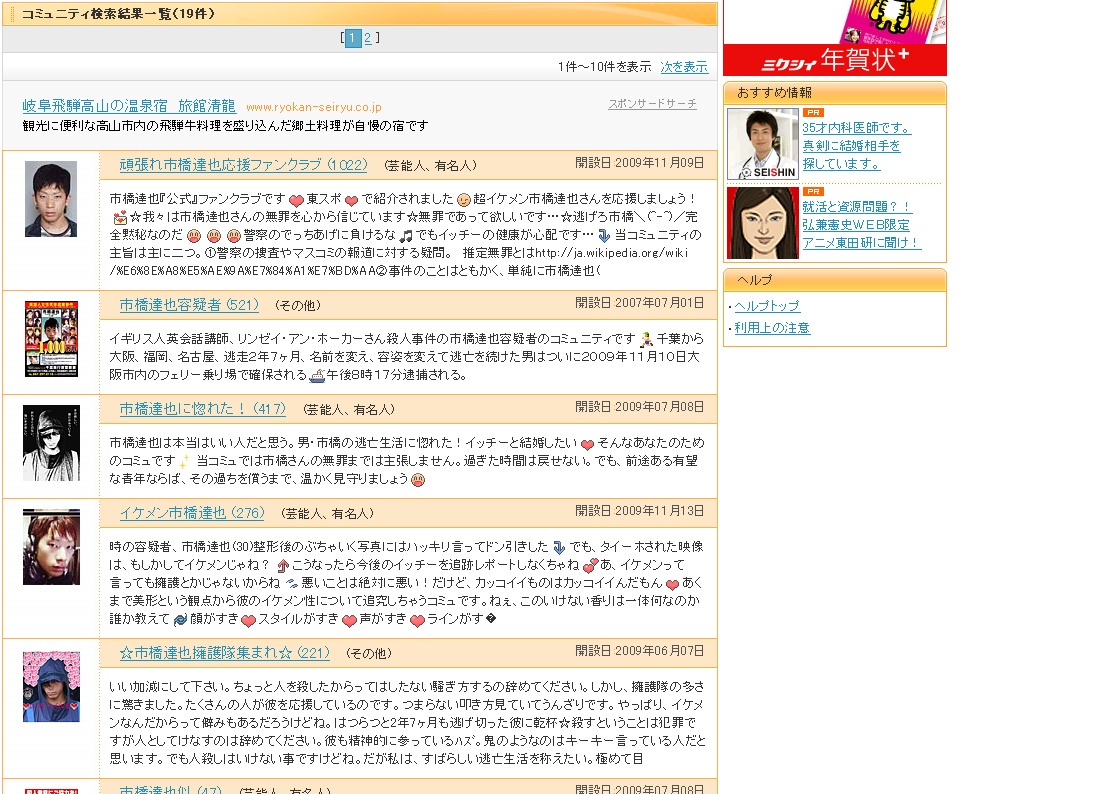This screenshot has width=1105, height=794.
Task: Click PR badge above 就活と資源問題 ad
Action: [x=813, y=192]
